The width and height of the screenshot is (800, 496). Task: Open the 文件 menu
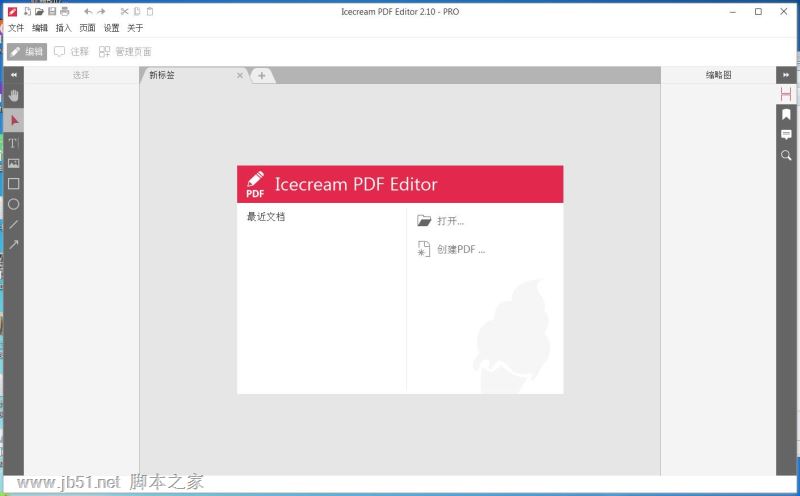point(16,28)
